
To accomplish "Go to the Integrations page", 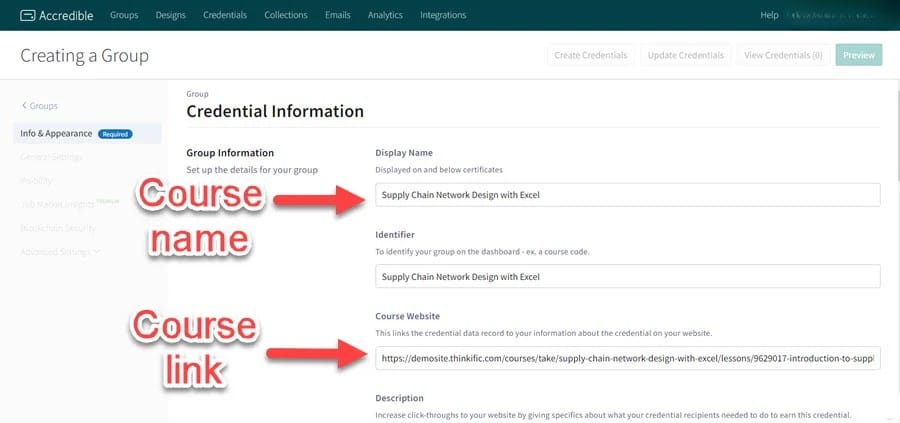I will (x=443, y=15).
